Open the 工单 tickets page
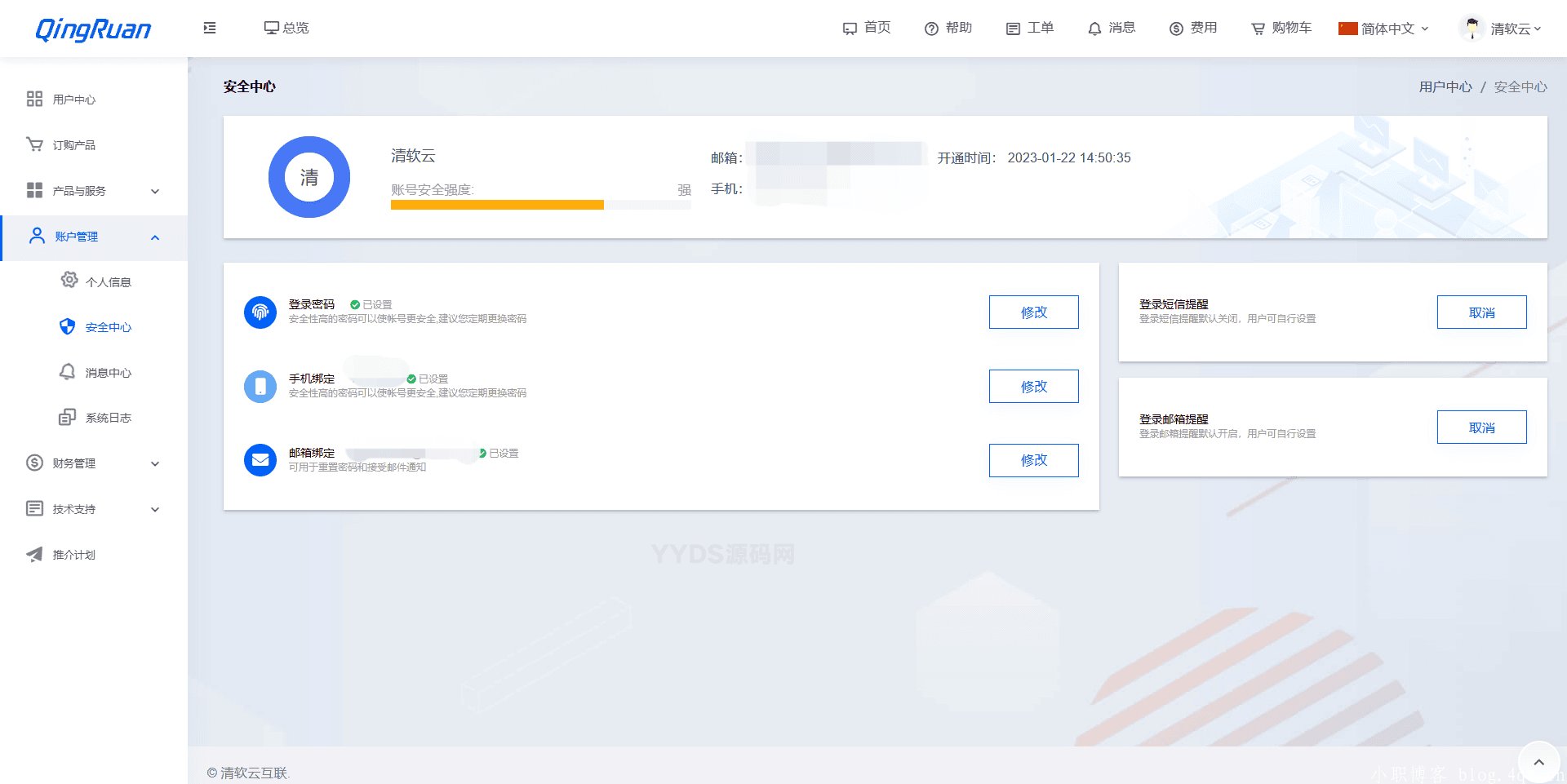Screen dimensions: 1567x784 pos(1030,28)
